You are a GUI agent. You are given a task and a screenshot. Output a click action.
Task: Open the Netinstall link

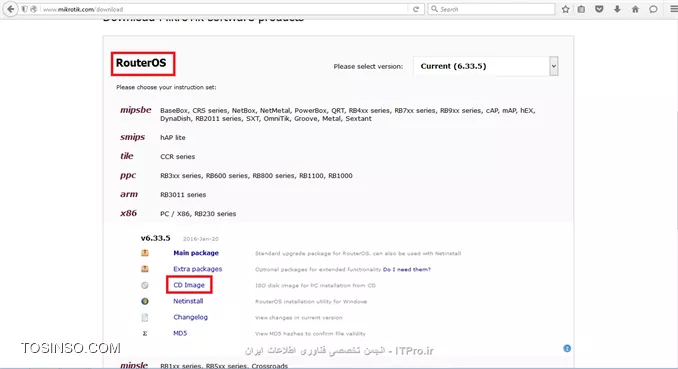(x=188, y=301)
